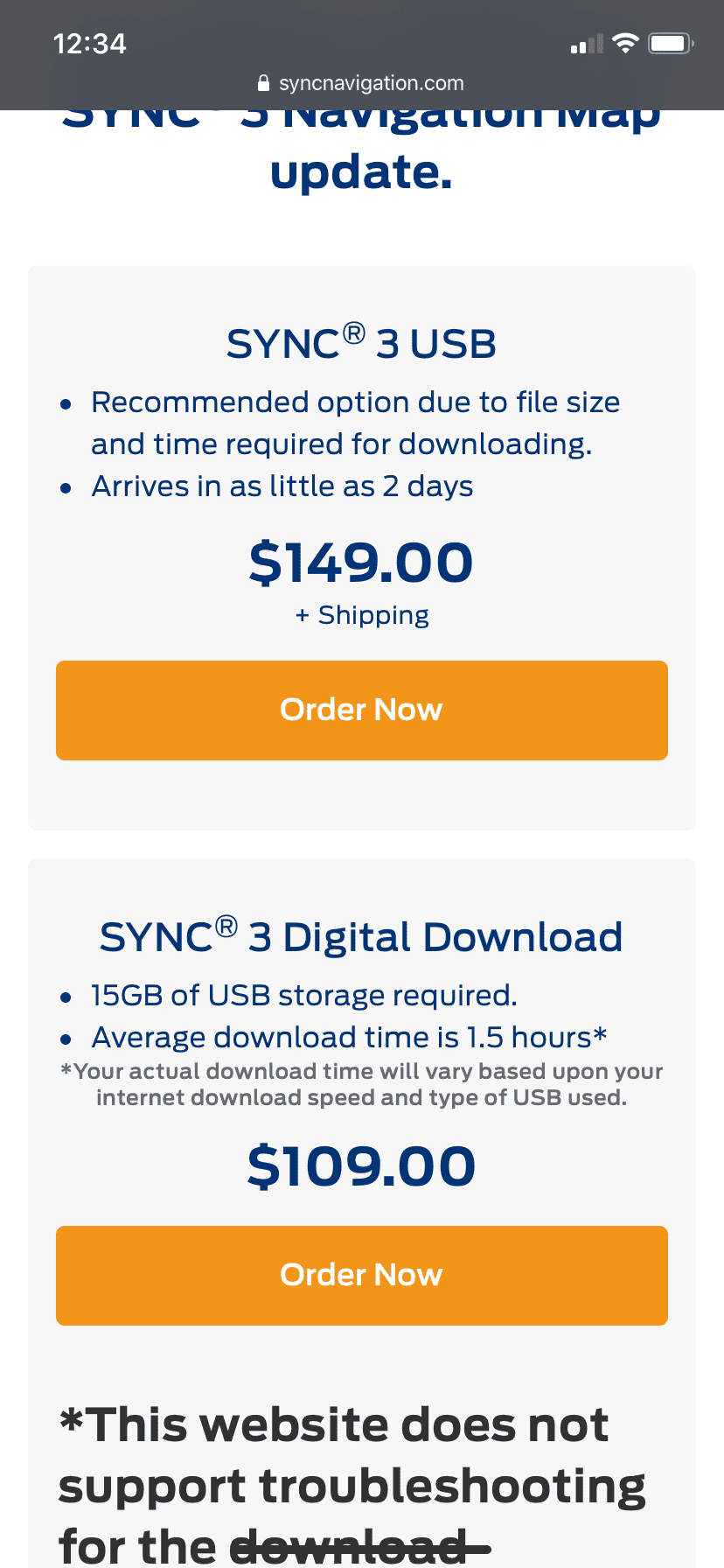Tap the $109.00 price
724x1568 pixels.
pos(361,1166)
